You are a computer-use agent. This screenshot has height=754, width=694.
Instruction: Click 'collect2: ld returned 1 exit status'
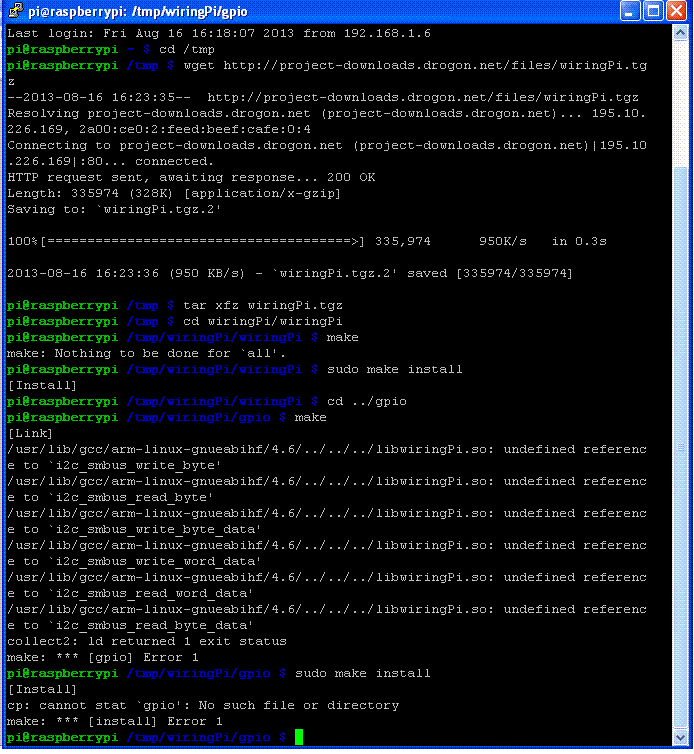click(x=147, y=641)
